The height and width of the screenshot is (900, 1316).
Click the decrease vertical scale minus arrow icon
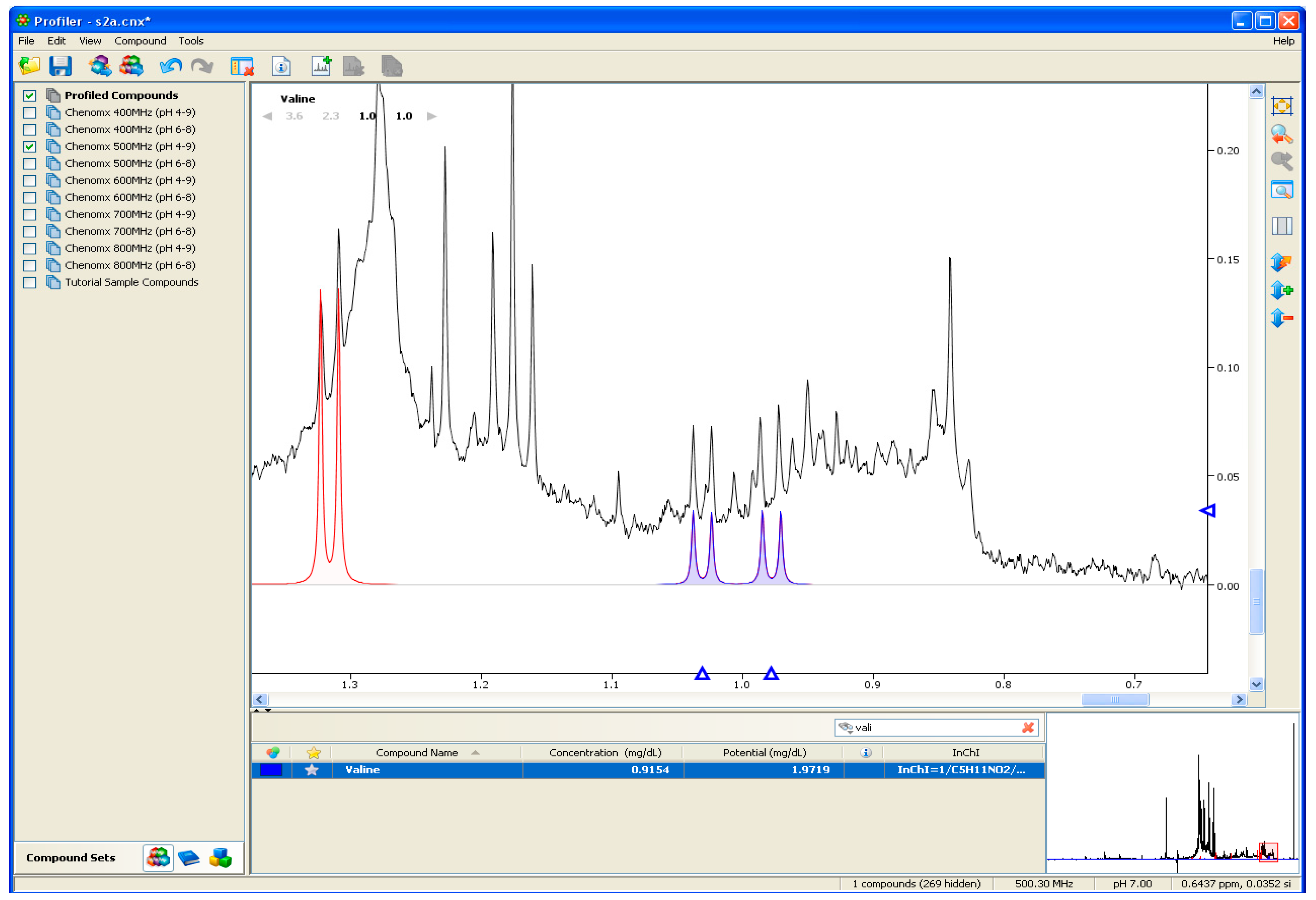(1281, 318)
